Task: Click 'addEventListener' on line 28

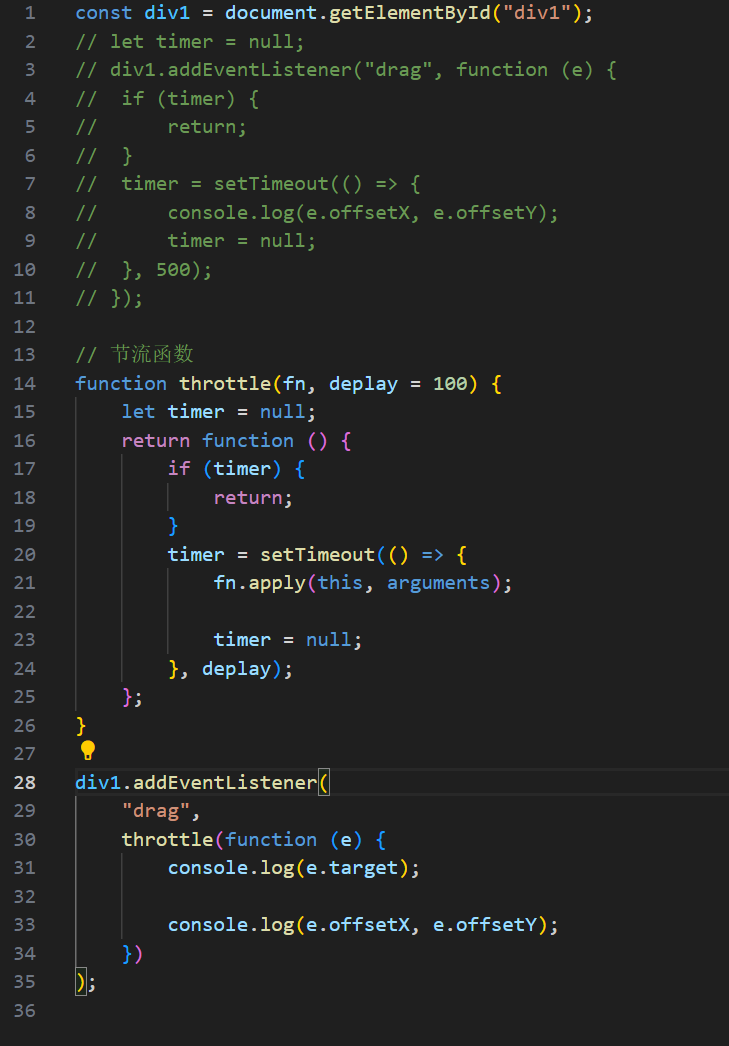Action: (225, 782)
